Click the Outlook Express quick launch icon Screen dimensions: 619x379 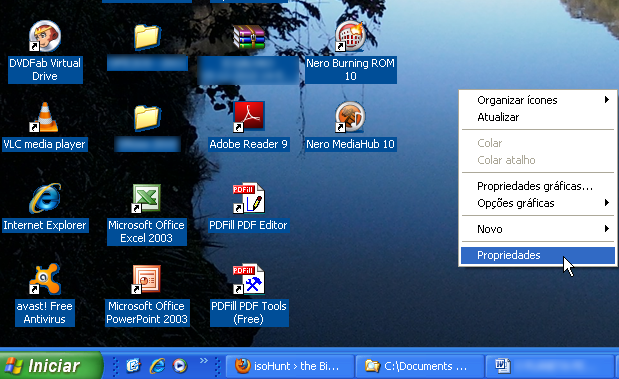133,366
